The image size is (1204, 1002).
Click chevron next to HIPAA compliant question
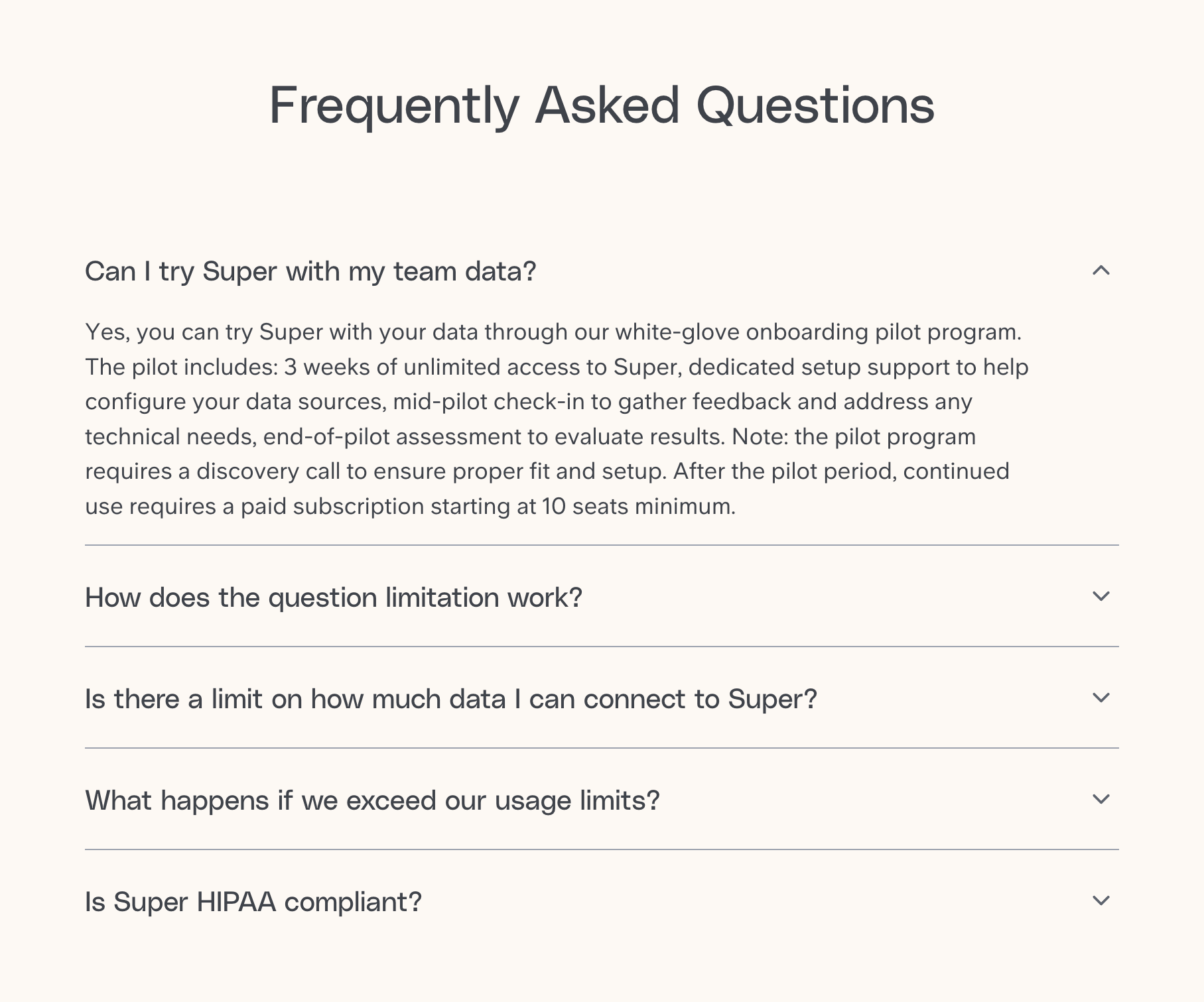1101,901
